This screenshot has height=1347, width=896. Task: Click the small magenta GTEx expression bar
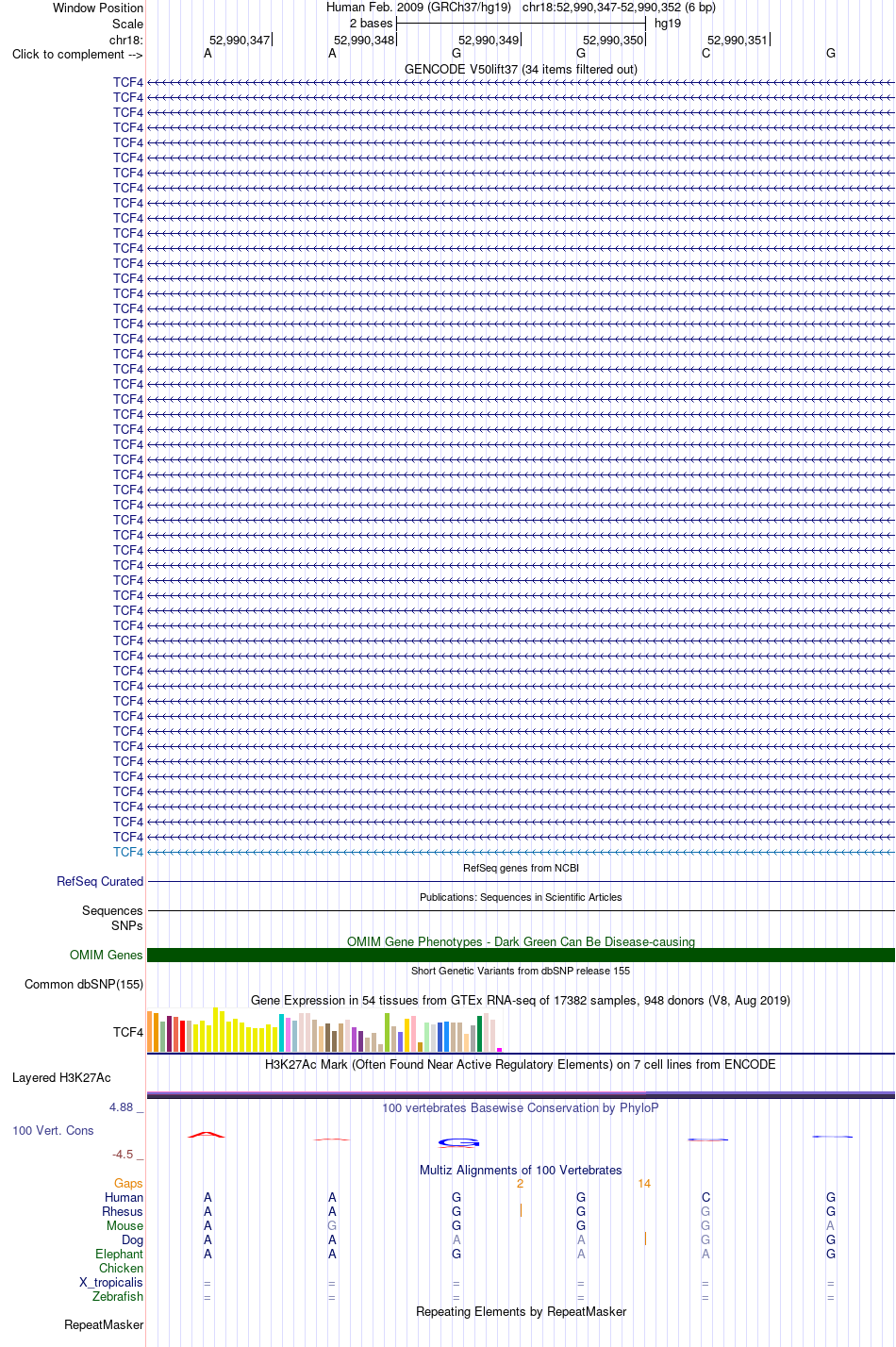(500, 1050)
